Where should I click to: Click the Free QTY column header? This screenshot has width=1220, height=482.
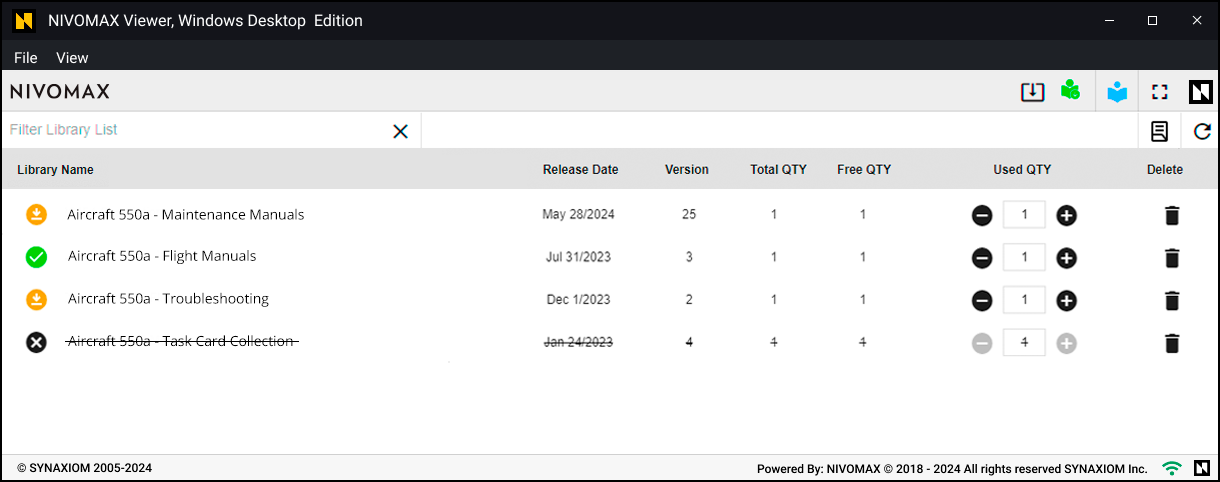coord(864,170)
